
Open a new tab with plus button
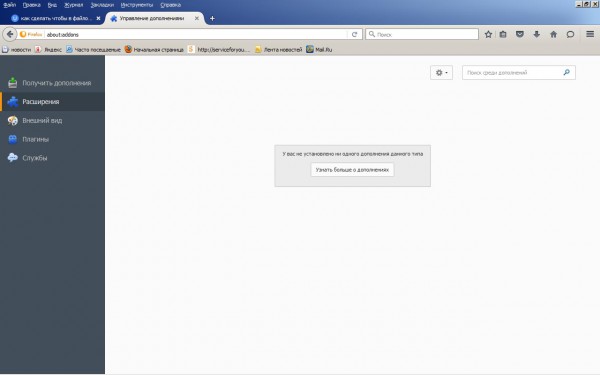click(212, 18)
